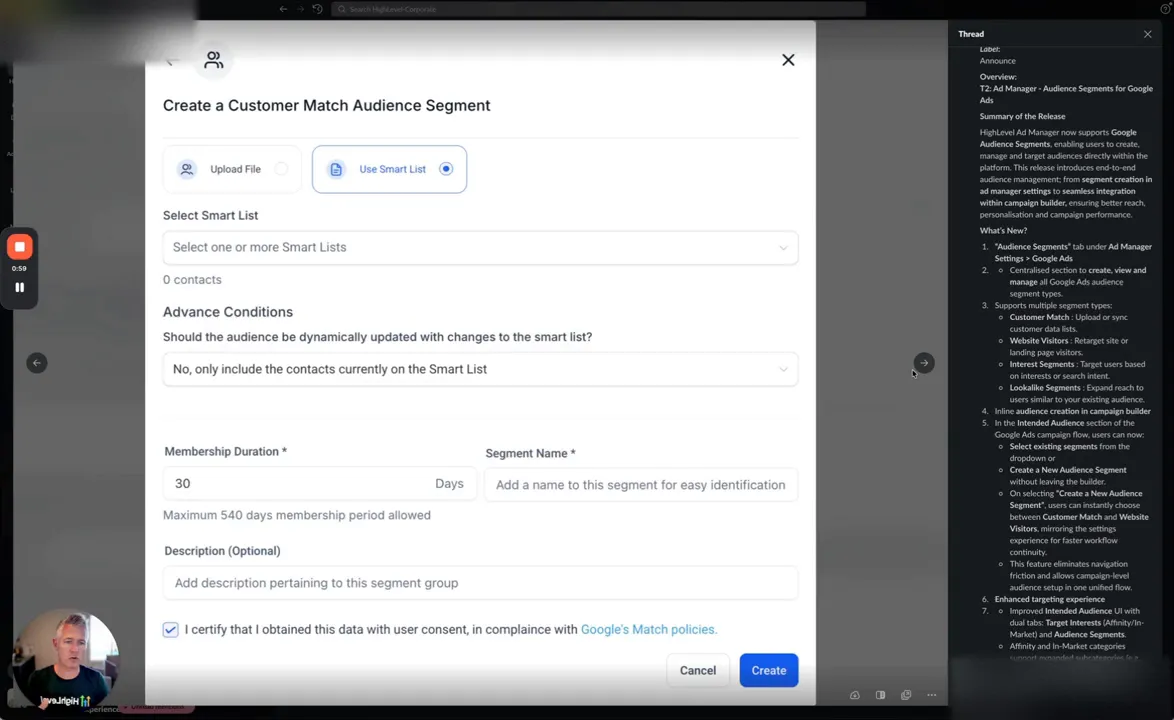Image resolution: width=1174 pixels, height=720 pixels.
Task: Click the left navigation arrow beside the dialog
Action: click(37, 363)
